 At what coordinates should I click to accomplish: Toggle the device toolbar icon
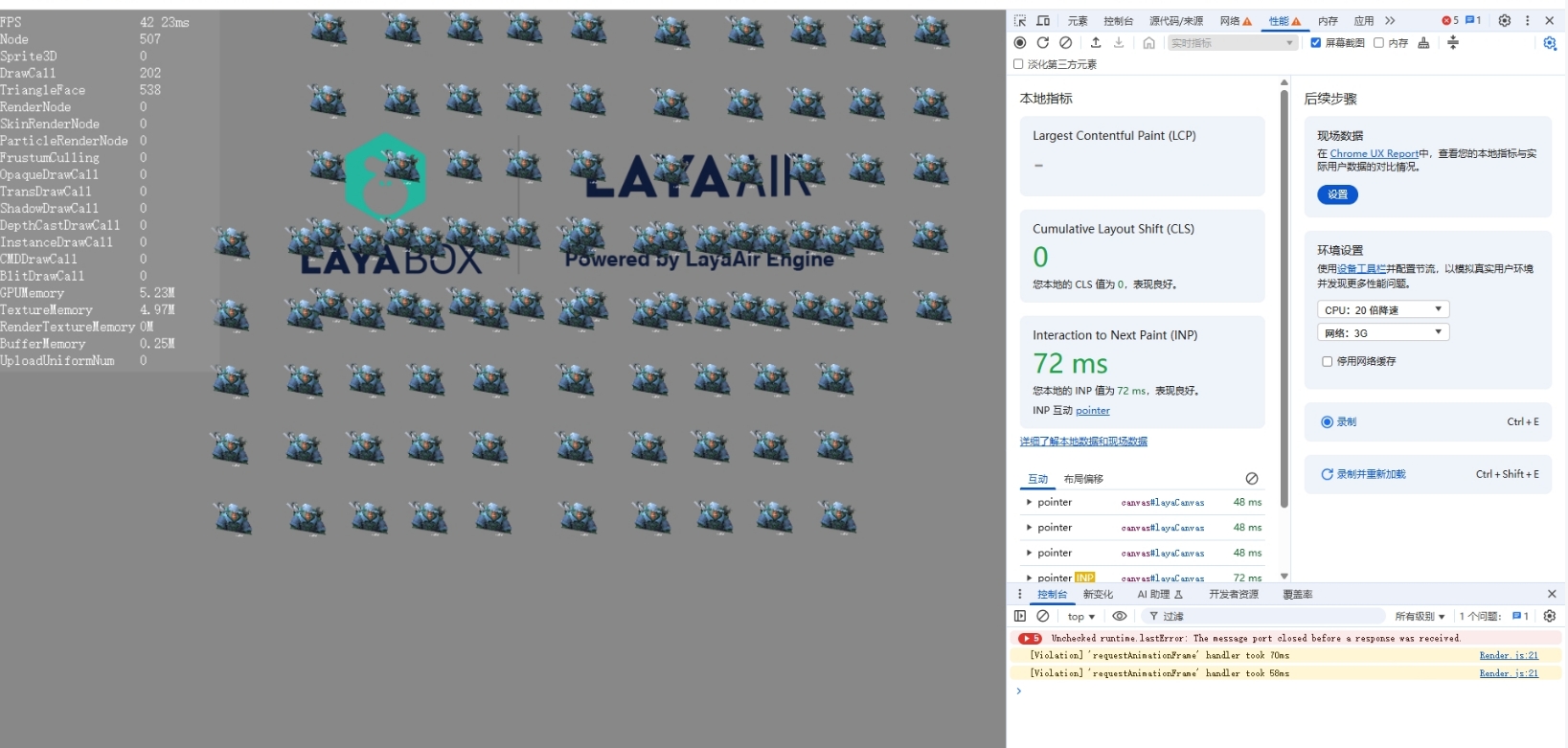point(1043,20)
